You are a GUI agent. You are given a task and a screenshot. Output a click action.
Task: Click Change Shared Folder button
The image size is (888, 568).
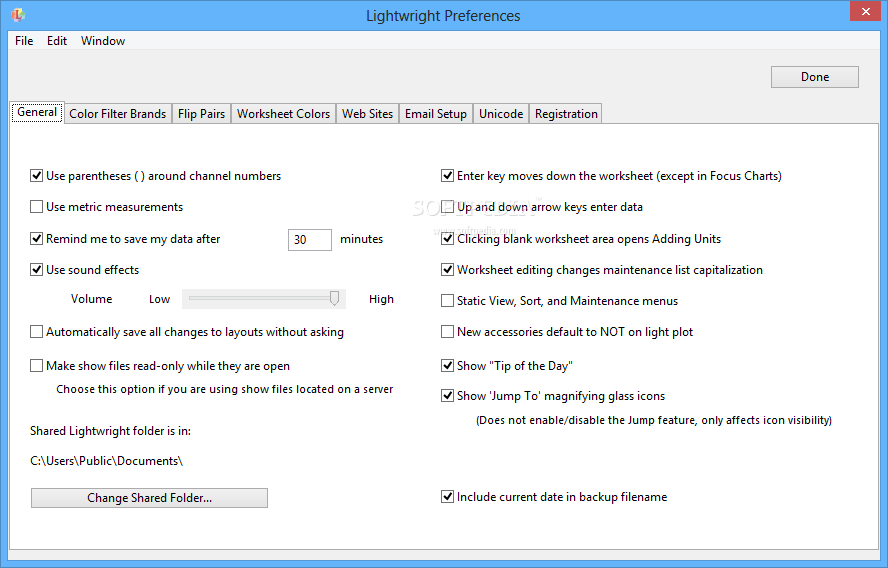150,498
